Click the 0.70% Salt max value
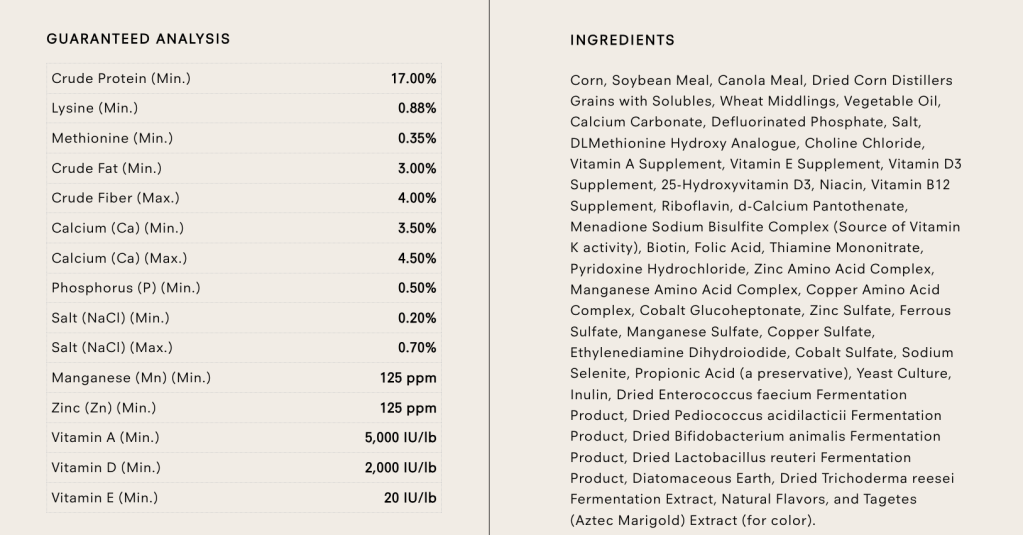The image size is (1023, 535). (x=416, y=348)
